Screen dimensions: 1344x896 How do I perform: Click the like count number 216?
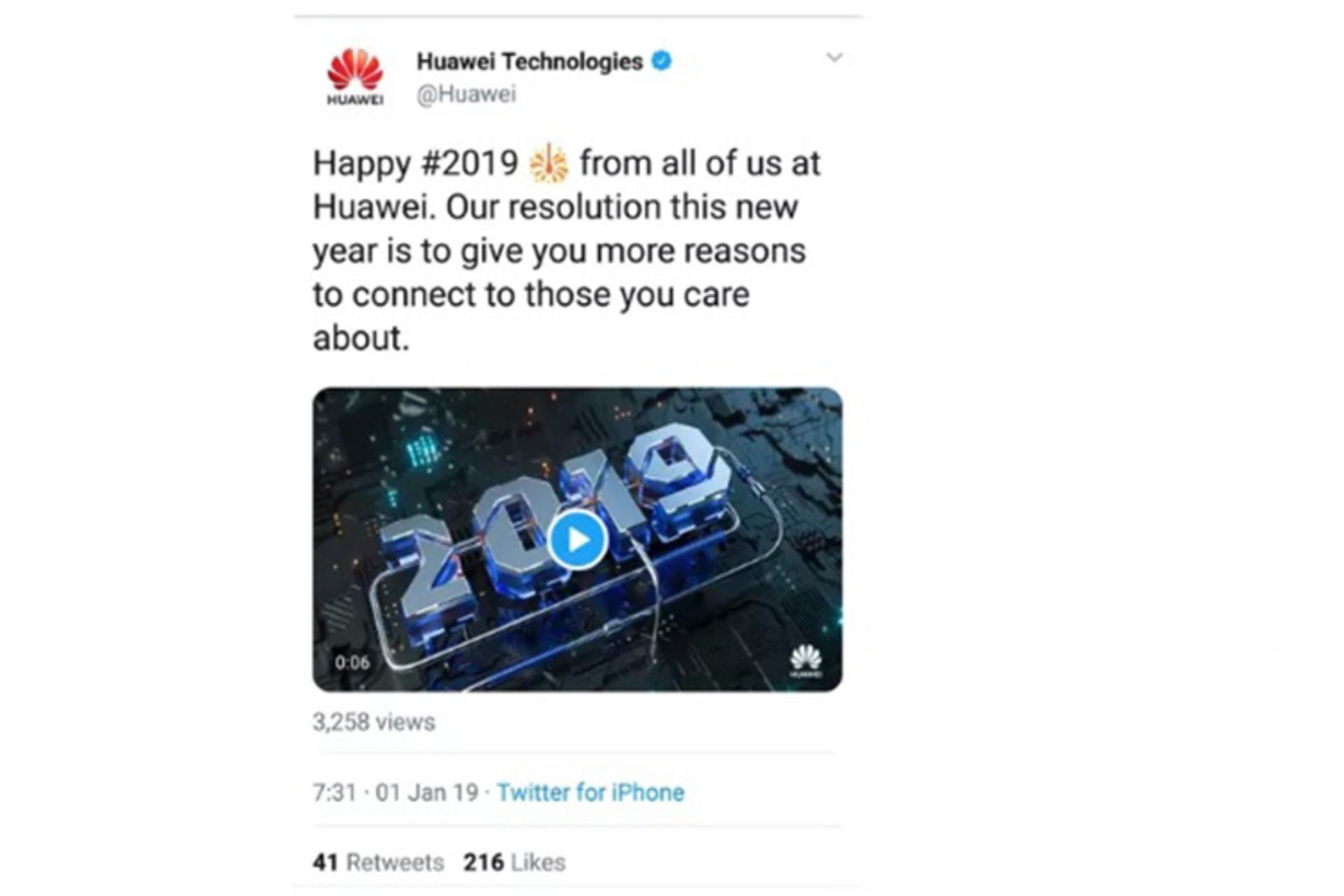click(483, 862)
